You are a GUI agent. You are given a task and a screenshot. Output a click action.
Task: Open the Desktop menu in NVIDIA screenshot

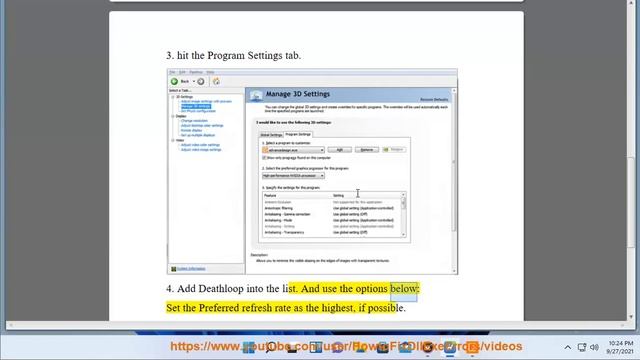pyautogui.click(x=196, y=72)
